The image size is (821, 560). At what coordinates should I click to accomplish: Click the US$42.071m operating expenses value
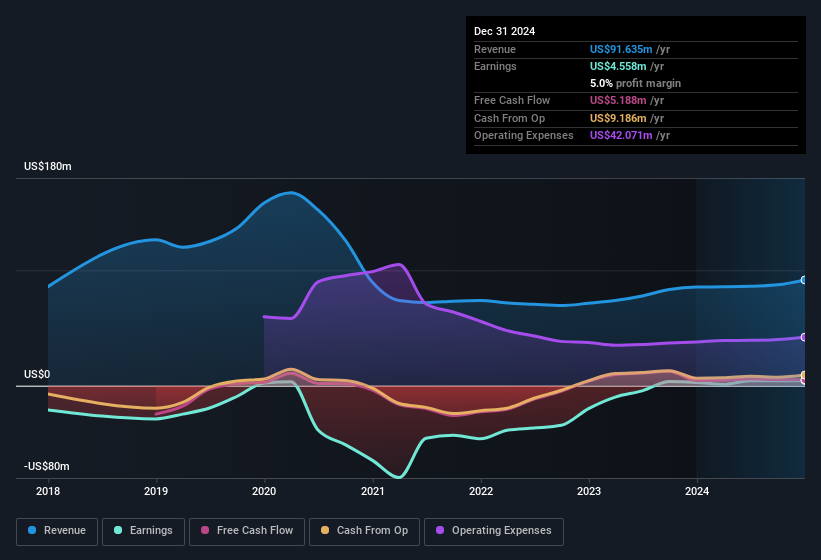621,136
